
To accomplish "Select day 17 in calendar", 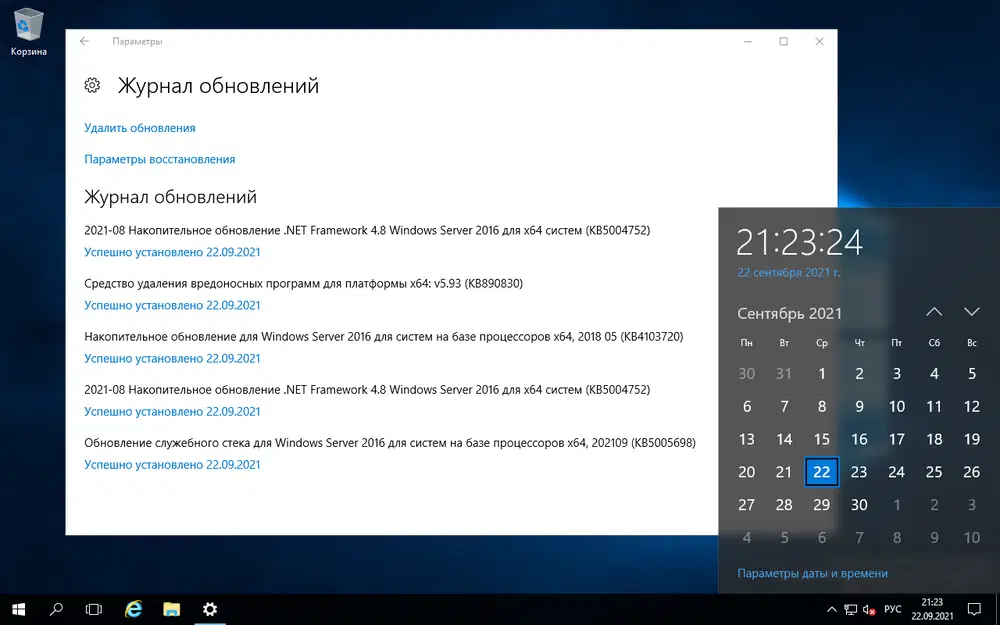I will [x=897, y=439].
